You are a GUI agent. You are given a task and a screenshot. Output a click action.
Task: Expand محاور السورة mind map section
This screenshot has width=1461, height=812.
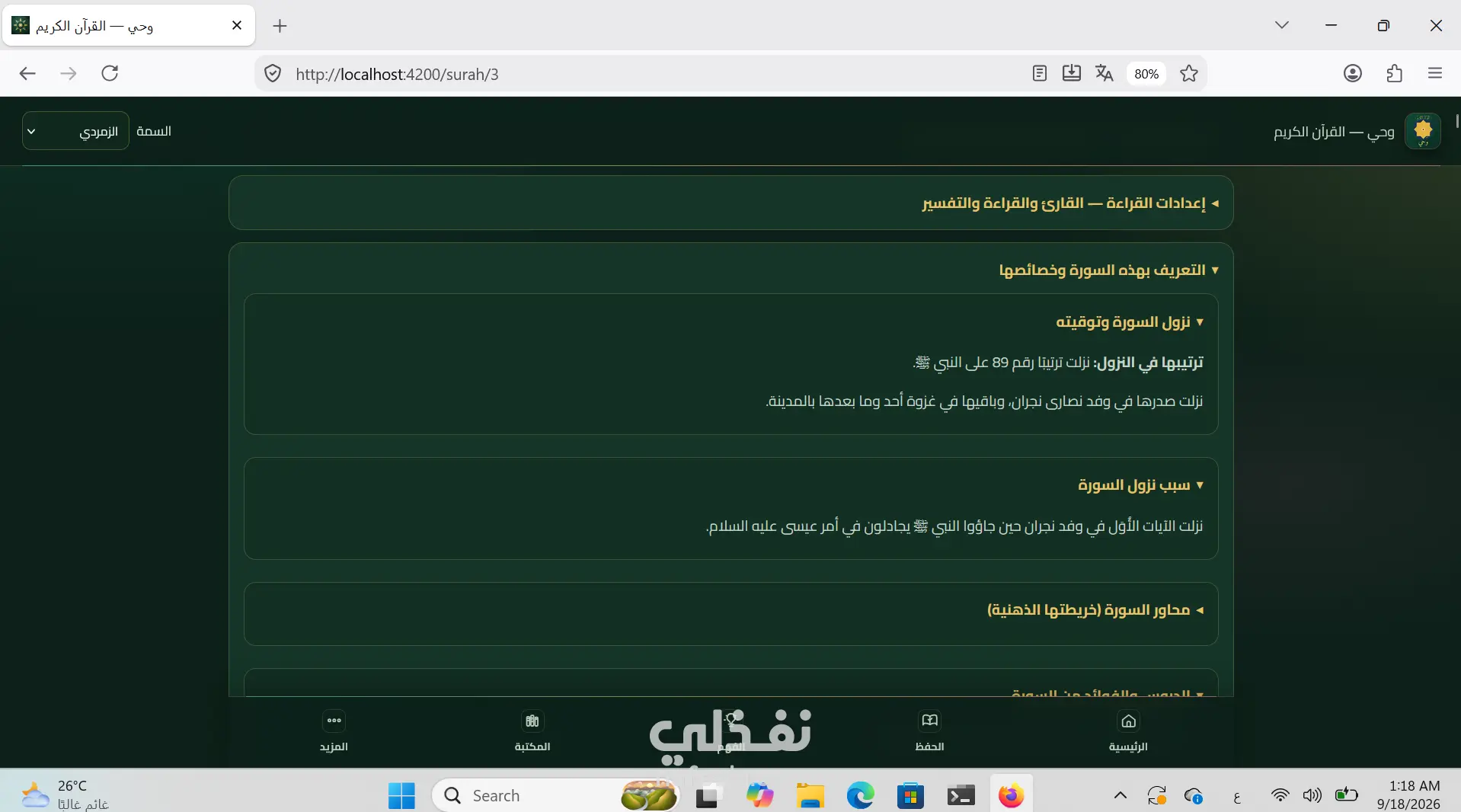pyautogui.click(x=1095, y=610)
